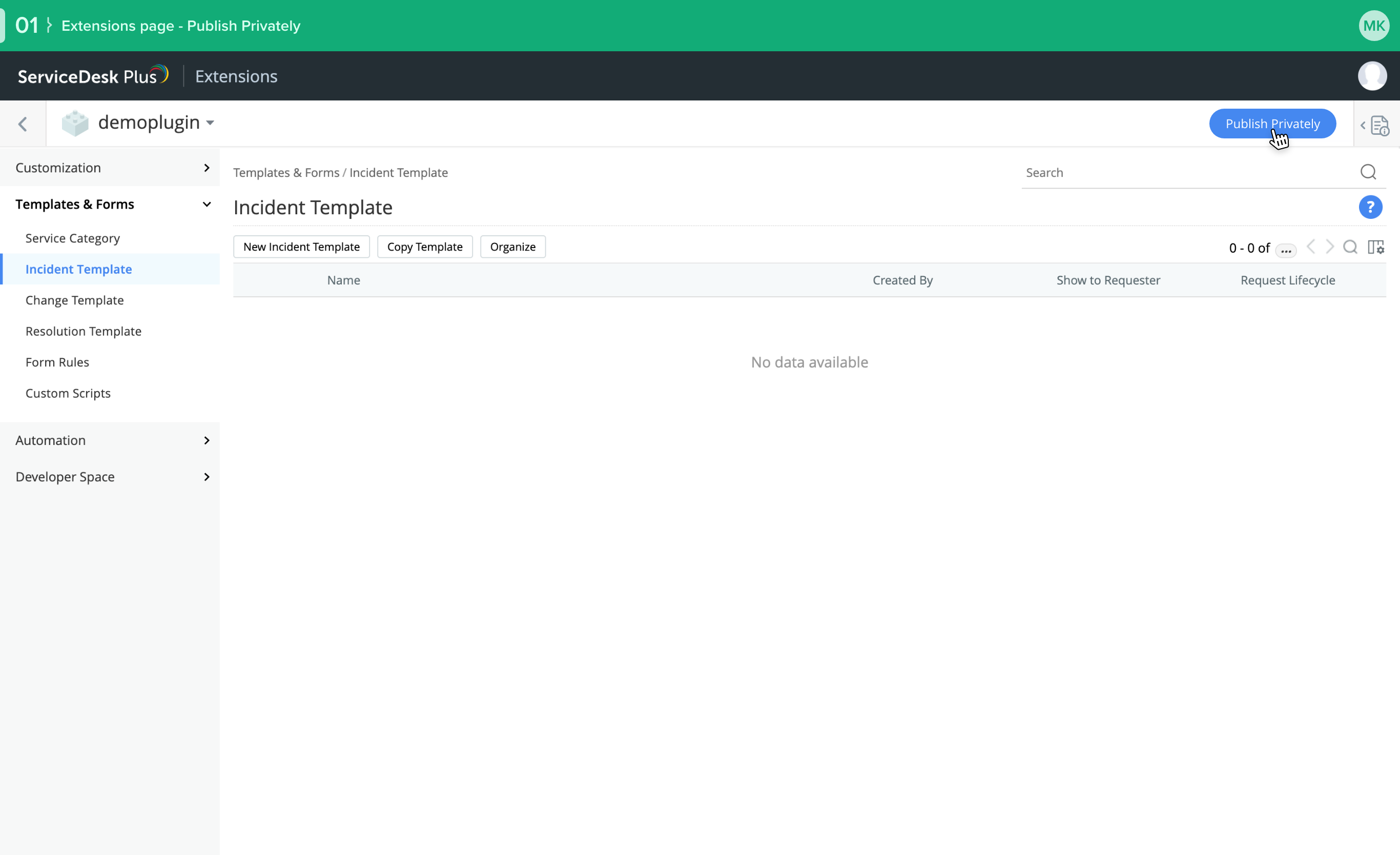1400x855 pixels.
Task: Open Change Template in sidebar
Action: tap(74, 300)
